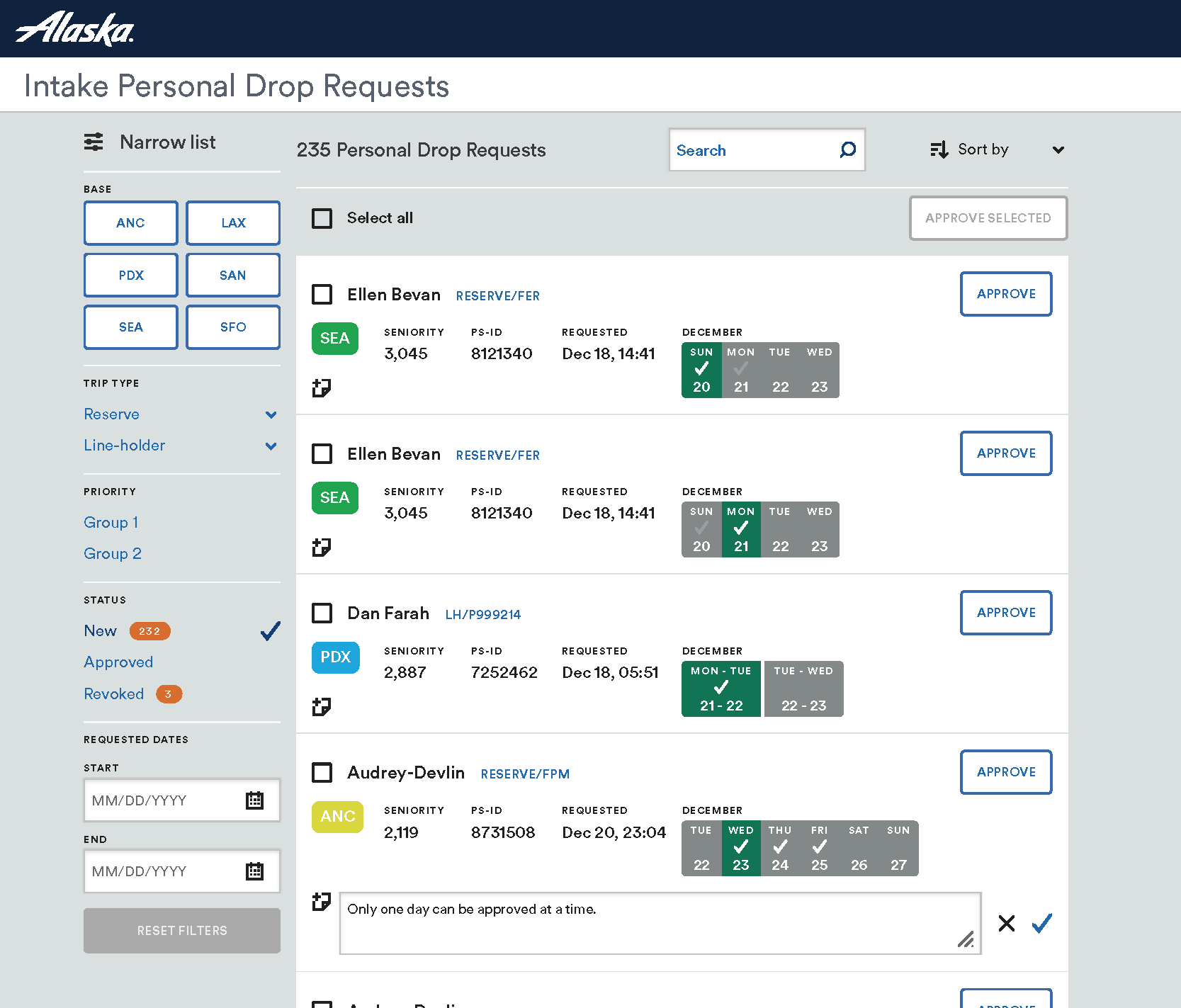Toggle MON-TUE 21-22 for Dan Farah
Image resolution: width=1181 pixels, height=1008 pixels.
pos(721,689)
